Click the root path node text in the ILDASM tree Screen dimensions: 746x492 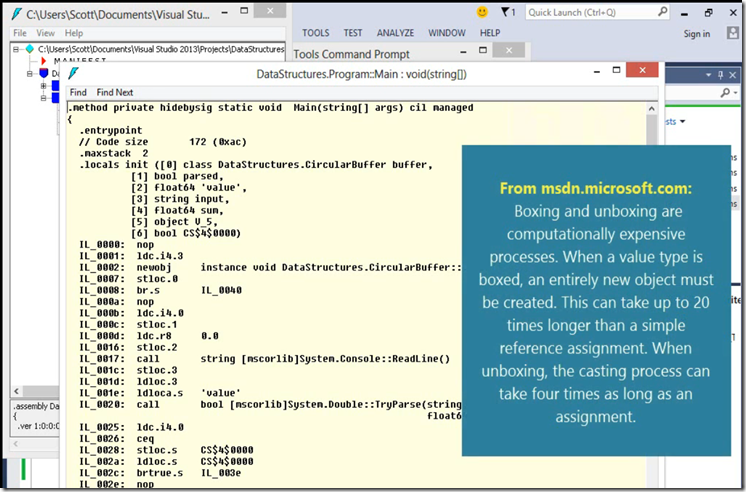[x=161, y=49]
